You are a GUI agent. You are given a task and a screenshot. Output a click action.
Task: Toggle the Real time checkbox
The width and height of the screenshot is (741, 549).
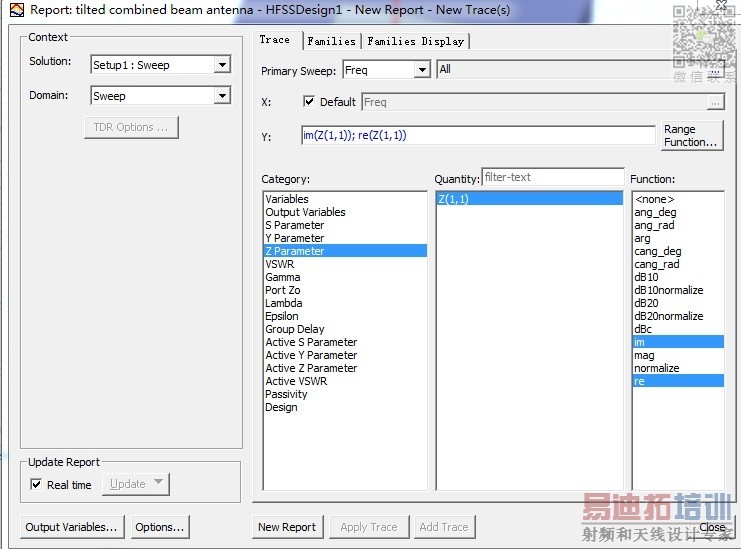click(35, 484)
